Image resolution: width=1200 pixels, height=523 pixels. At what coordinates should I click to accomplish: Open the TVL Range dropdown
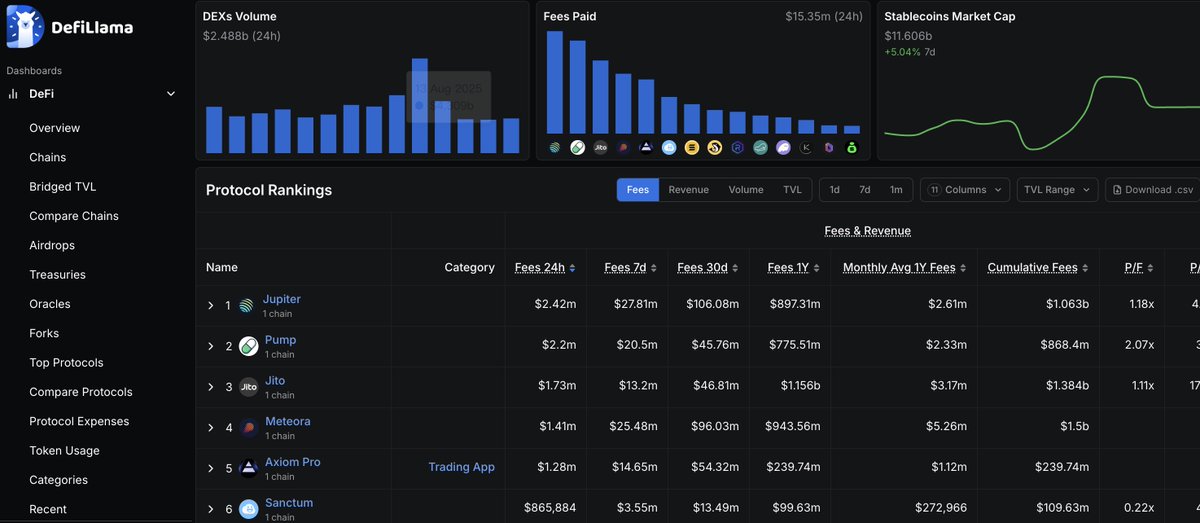point(1057,190)
